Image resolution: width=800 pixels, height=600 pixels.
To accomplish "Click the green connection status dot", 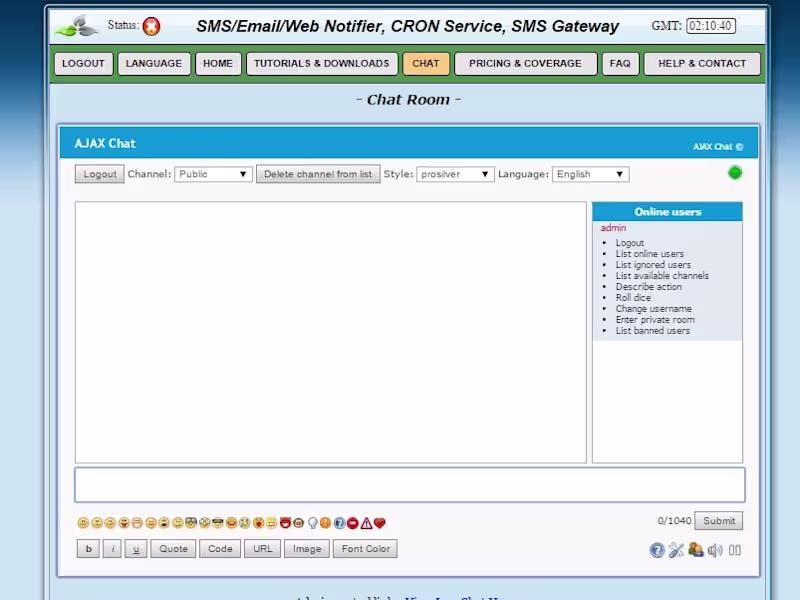I will pos(735,173).
